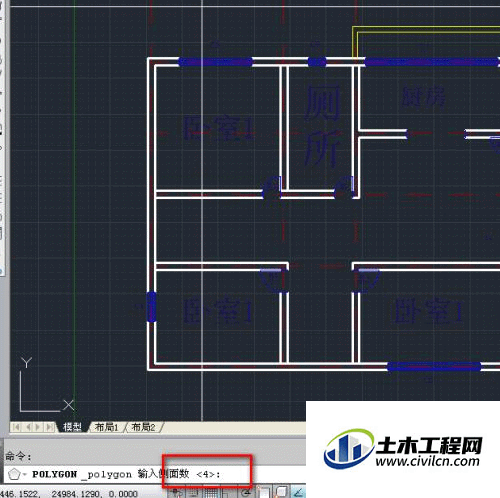Select 卧室1 label in the bottom-right room
500x498 pixels.
429,311
